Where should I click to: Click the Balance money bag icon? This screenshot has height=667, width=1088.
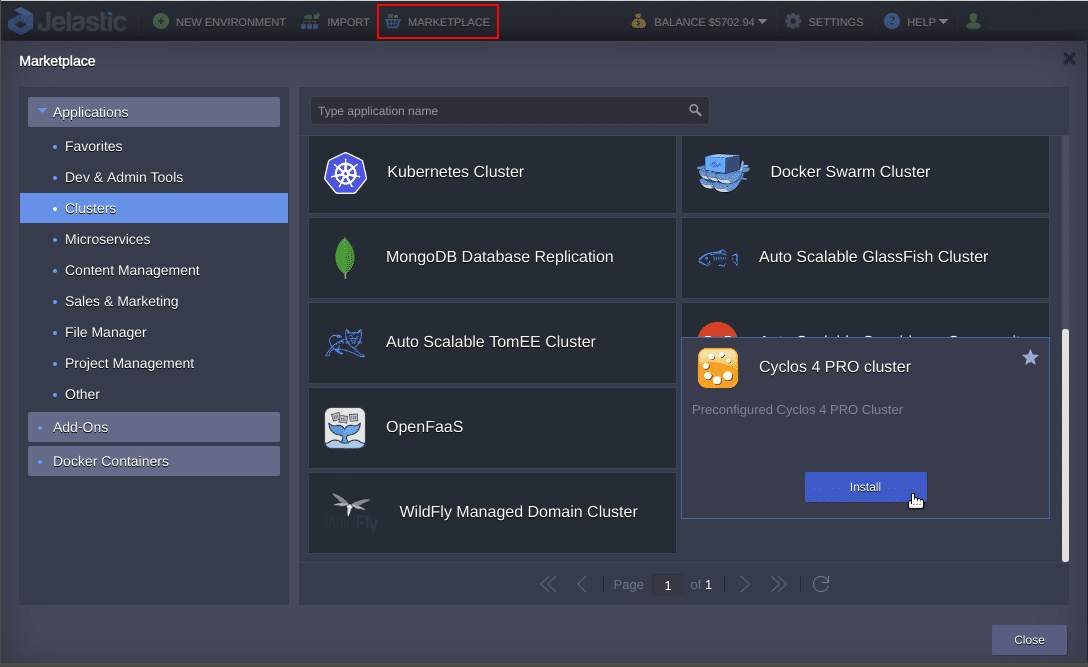click(638, 22)
